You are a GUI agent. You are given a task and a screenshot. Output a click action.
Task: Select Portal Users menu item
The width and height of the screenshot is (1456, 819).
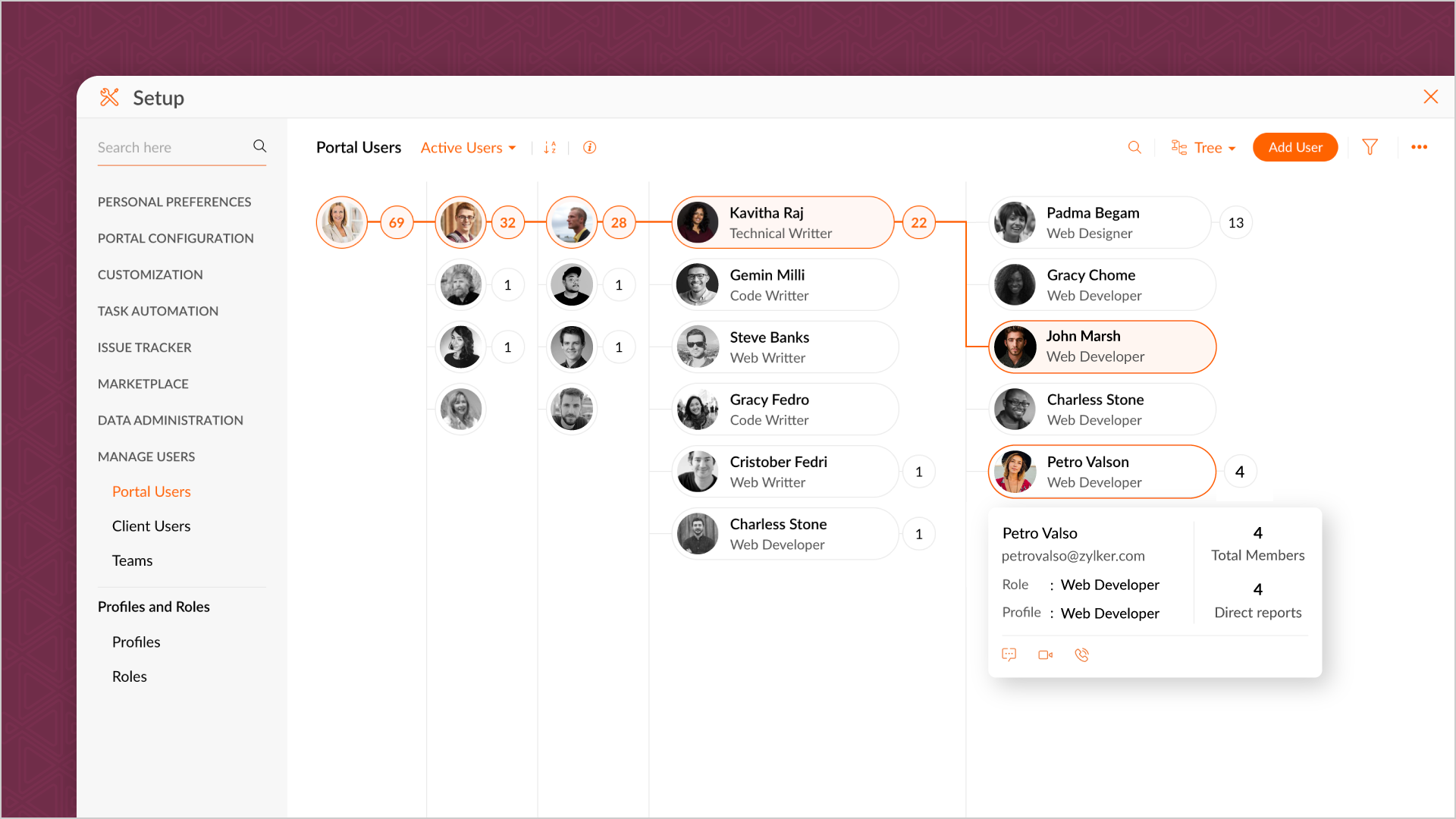[x=152, y=491]
